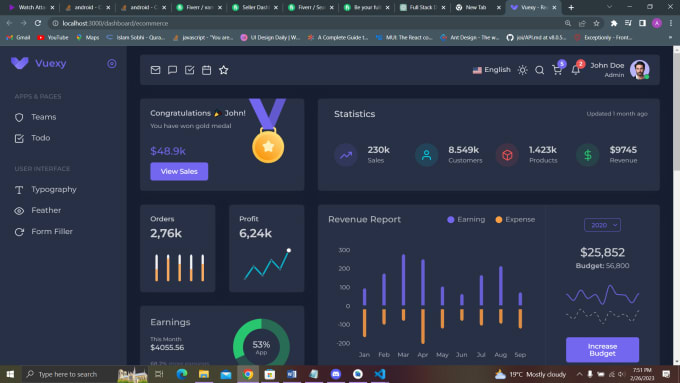
Task: Open Discord from taskbar
Action: pyautogui.click(x=336, y=374)
